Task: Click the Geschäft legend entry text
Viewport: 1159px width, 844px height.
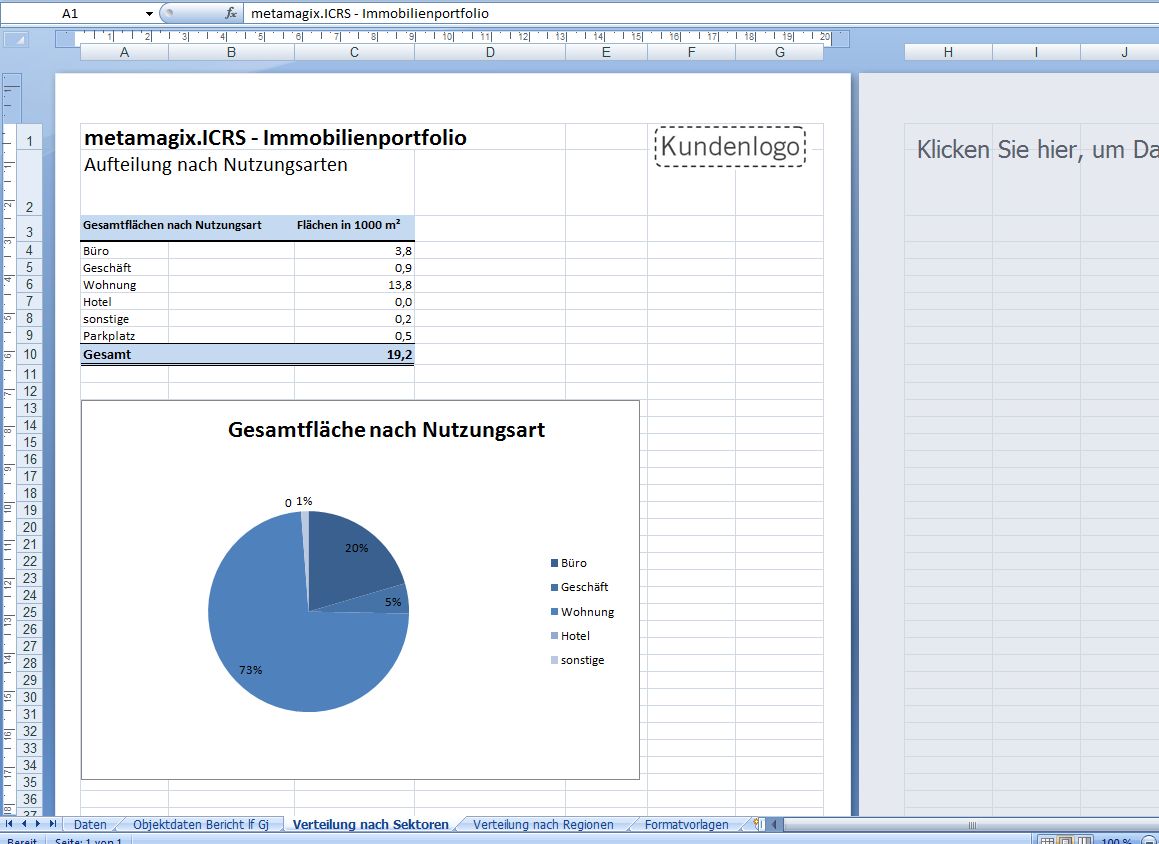Action: tap(585, 587)
